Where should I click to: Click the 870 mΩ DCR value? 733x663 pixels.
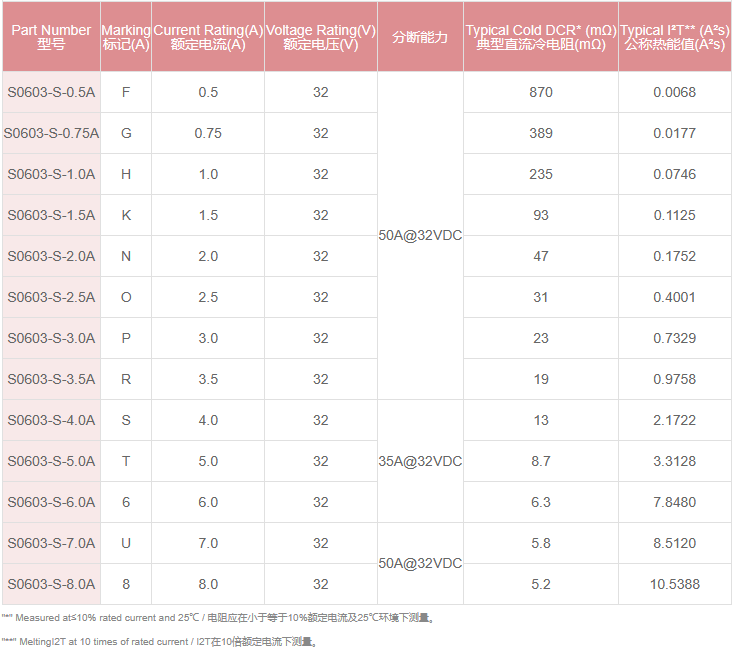(x=541, y=92)
